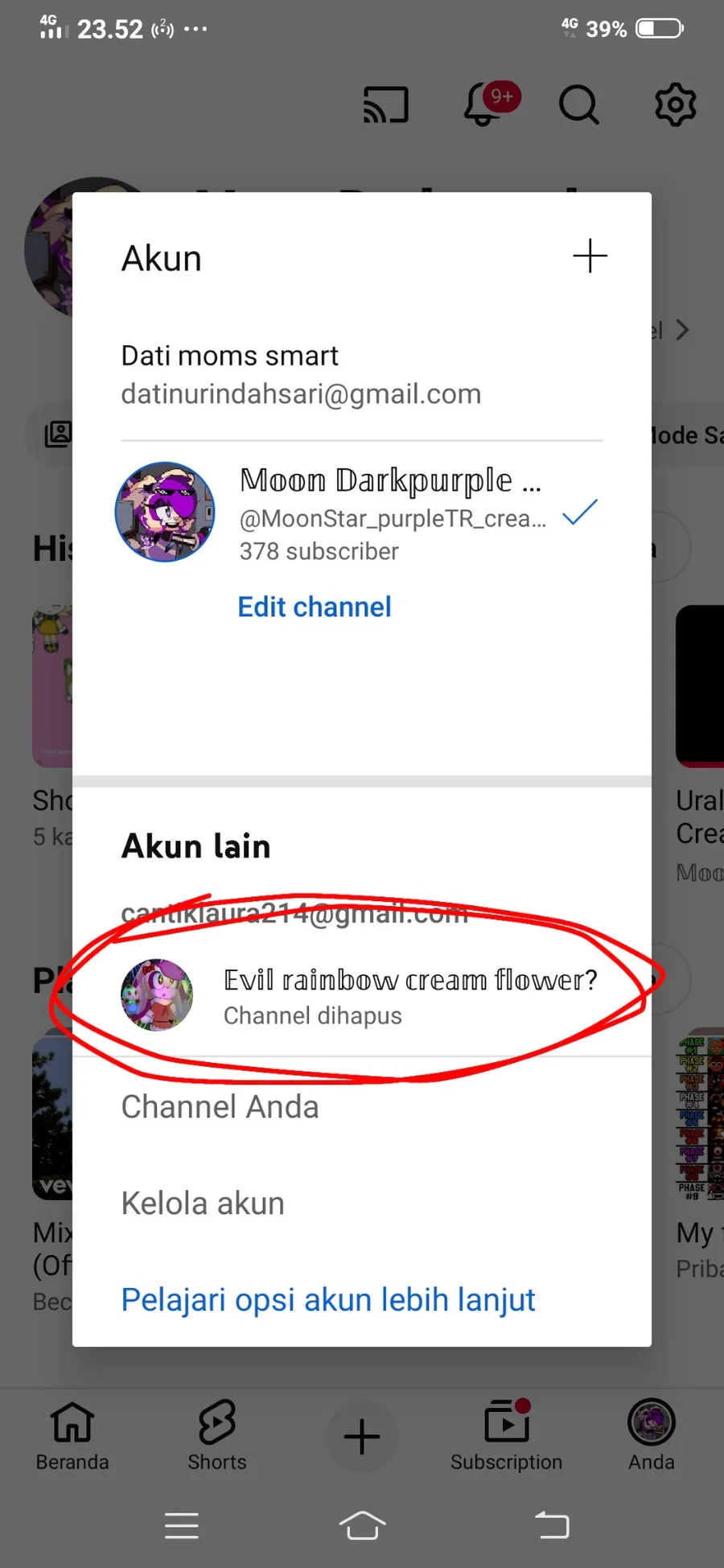Tap the search magnifier icon
This screenshot has width=724, height=1568.
click(x=579, y=105)
